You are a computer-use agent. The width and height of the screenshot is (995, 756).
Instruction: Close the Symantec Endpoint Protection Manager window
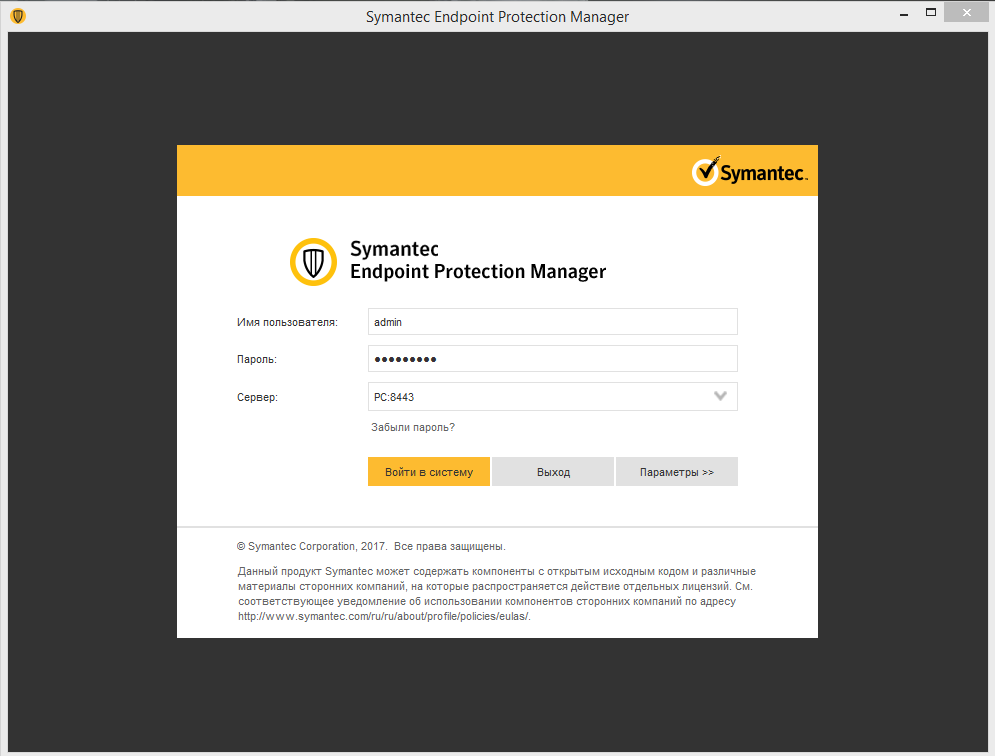tap(966, 12)
